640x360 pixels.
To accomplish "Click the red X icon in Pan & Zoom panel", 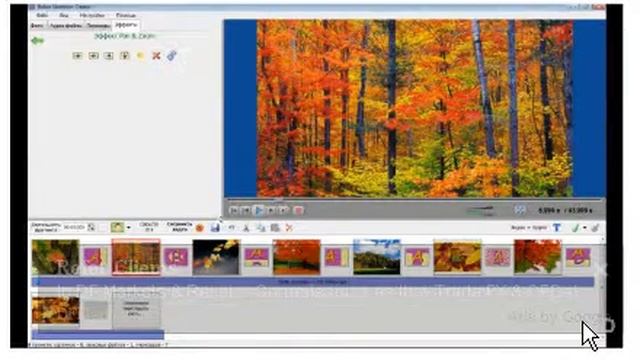I will [156, 56].
